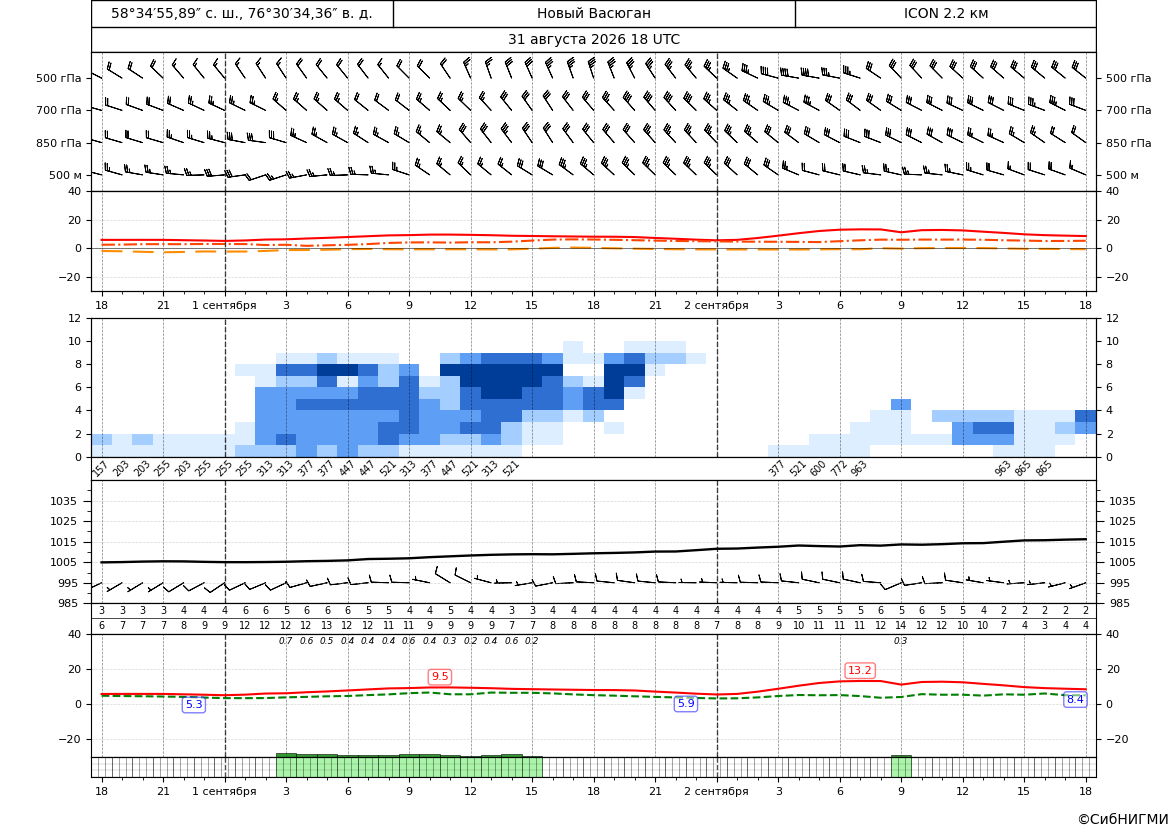Click the red 9.5 temperature maximum label

(440, 676)
